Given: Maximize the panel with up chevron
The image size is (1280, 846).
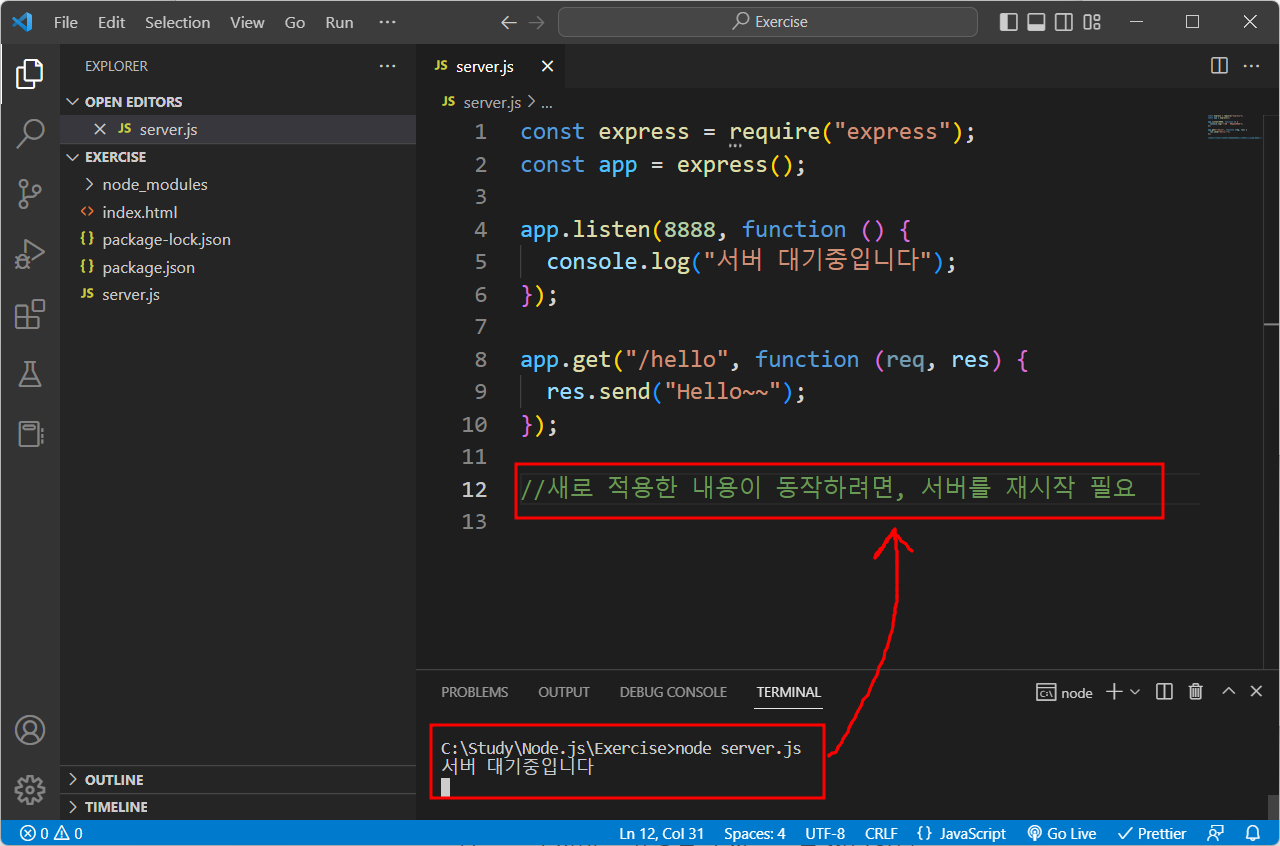Looking at the screenshot, I should pos(1229,691).
